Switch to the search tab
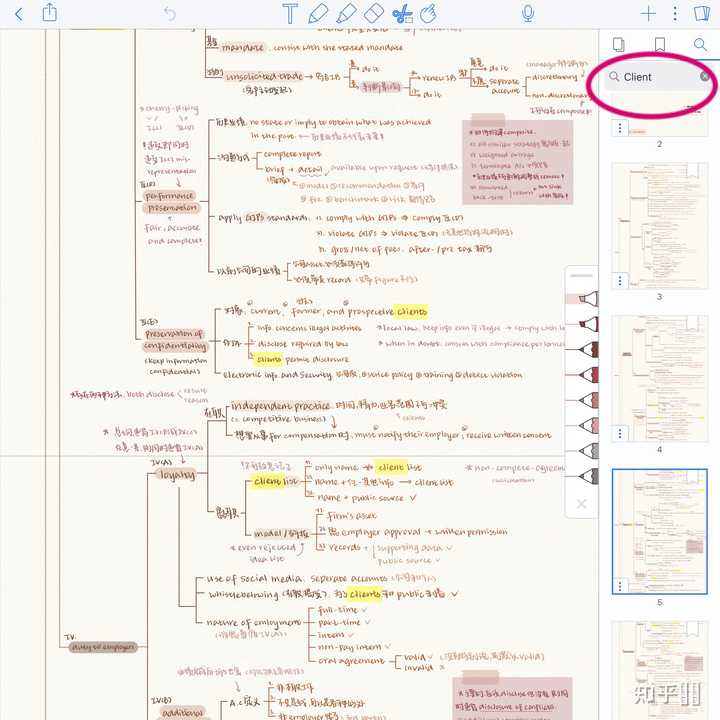 coord(700,45)
